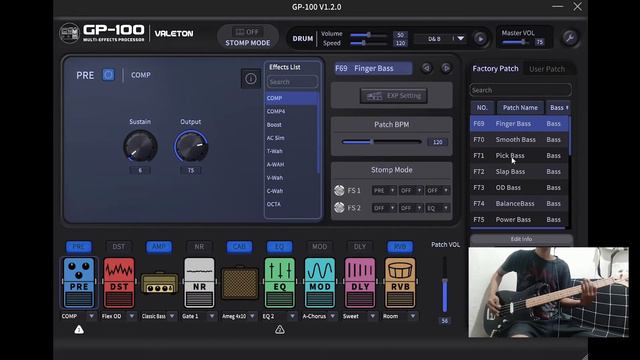Choose COMP4 in Effects List
This screenshot has height=360, width=640.
[291, 111]
